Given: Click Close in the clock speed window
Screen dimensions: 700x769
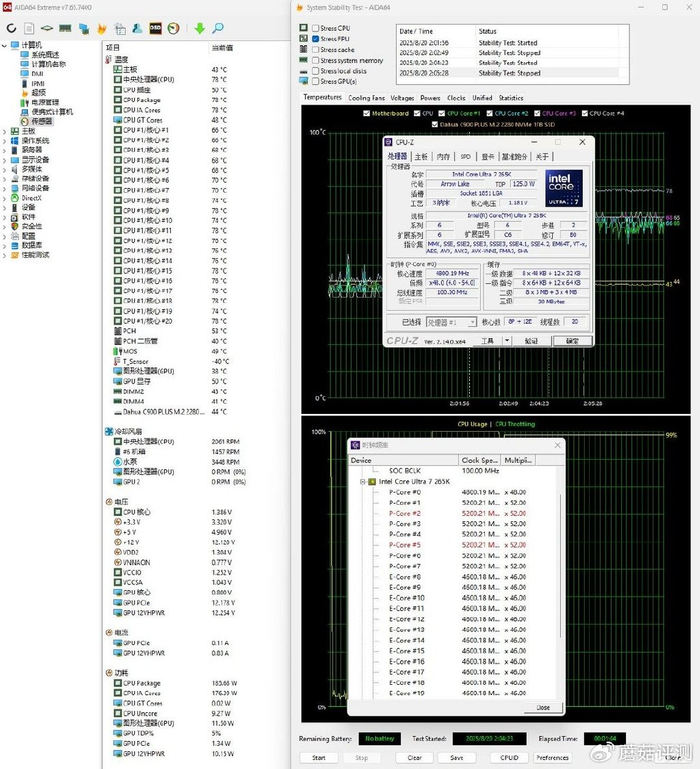Looking at the screenshot, I should (543, 707).
